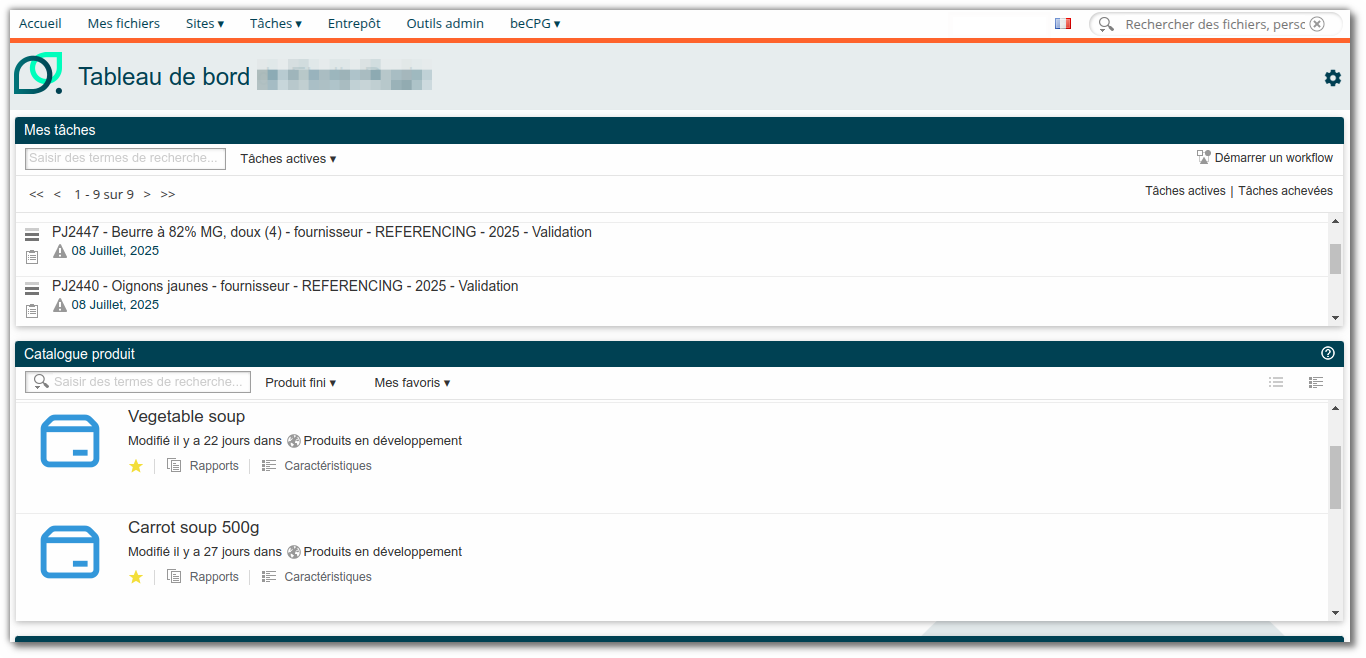Screen dimensions: 1366x658
Task: Go to the Entrepôt menu item
Action: click(354, 23)
